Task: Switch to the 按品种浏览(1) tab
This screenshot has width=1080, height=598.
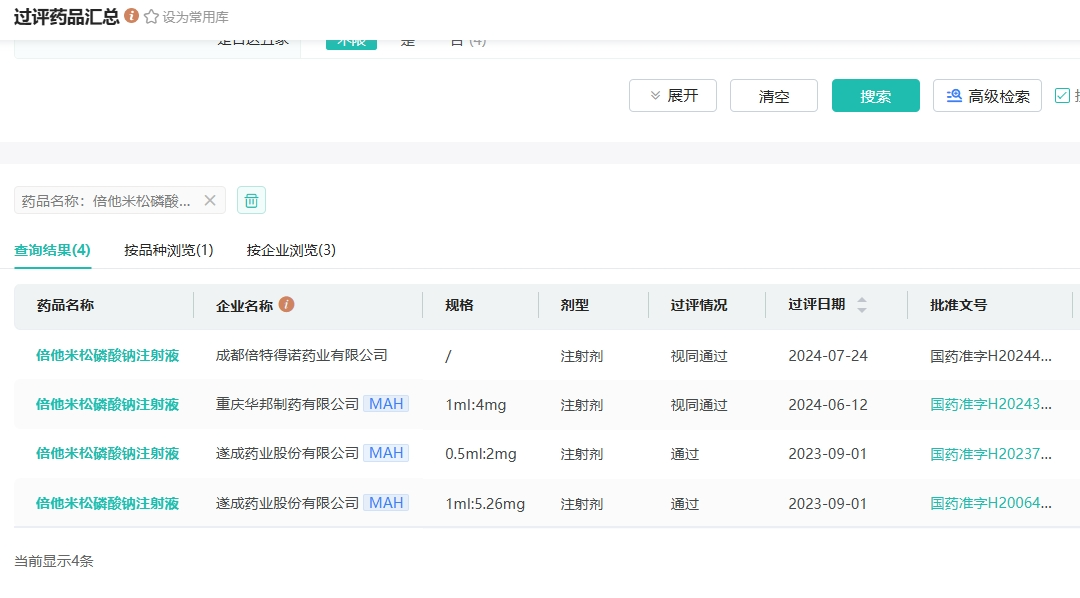Action: pyautogui.click(x=169, y=250)
